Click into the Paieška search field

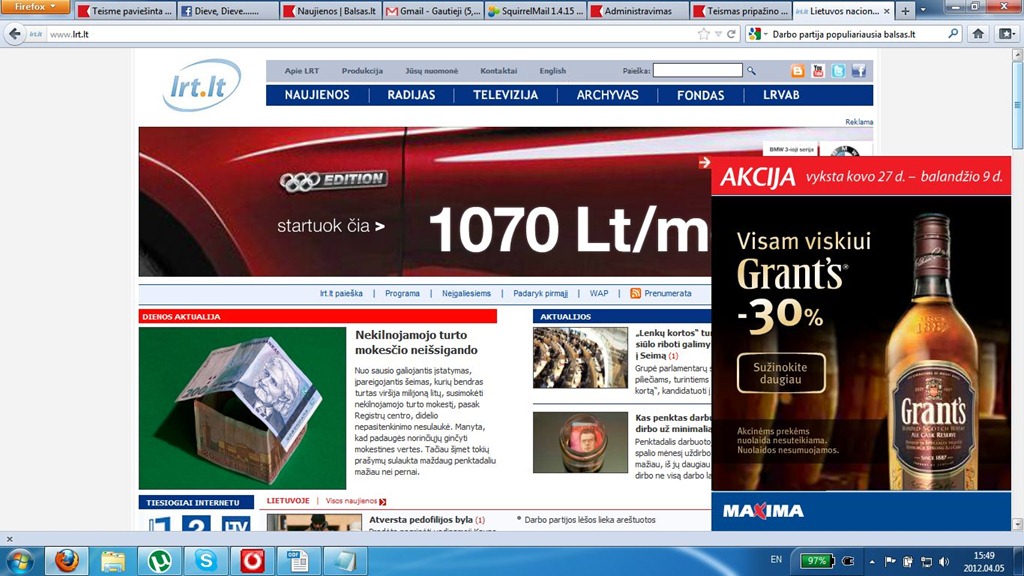click(697, 70)
